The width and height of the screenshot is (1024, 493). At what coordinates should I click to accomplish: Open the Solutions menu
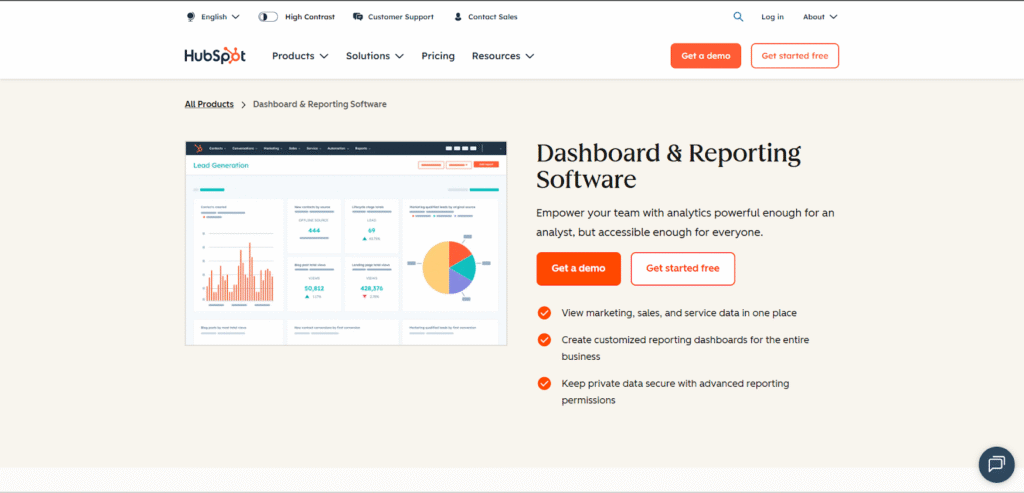click(x=375, y=56)
